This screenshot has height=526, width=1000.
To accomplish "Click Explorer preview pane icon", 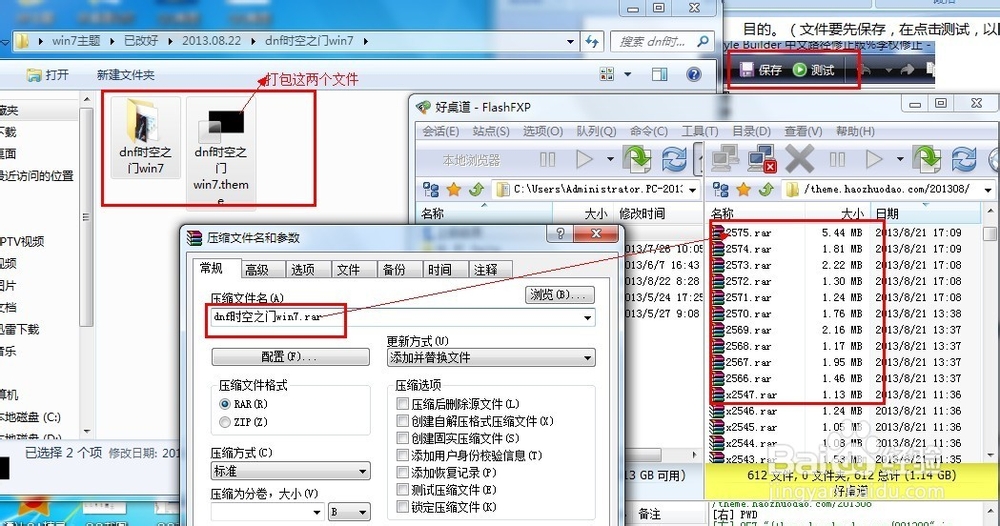I will point(659,75).
